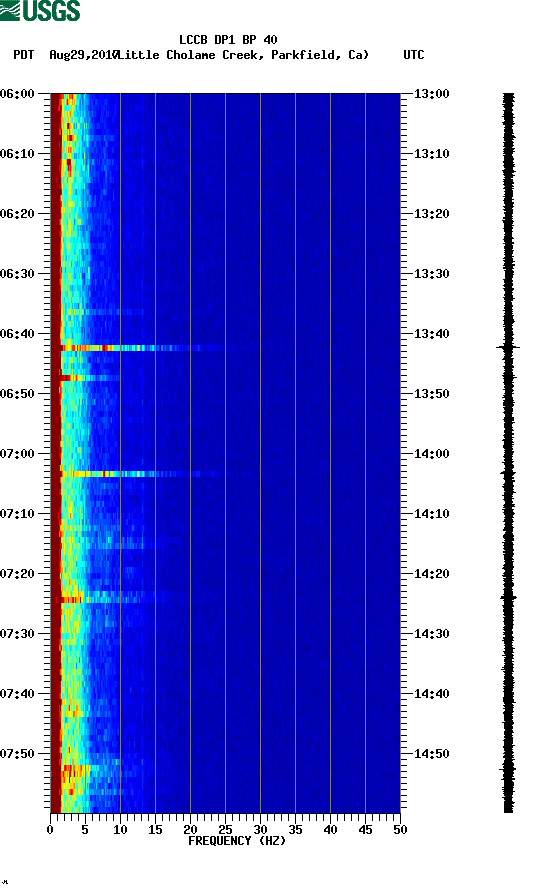Click the 14:30 UTC time label

(x=431, y=634)
